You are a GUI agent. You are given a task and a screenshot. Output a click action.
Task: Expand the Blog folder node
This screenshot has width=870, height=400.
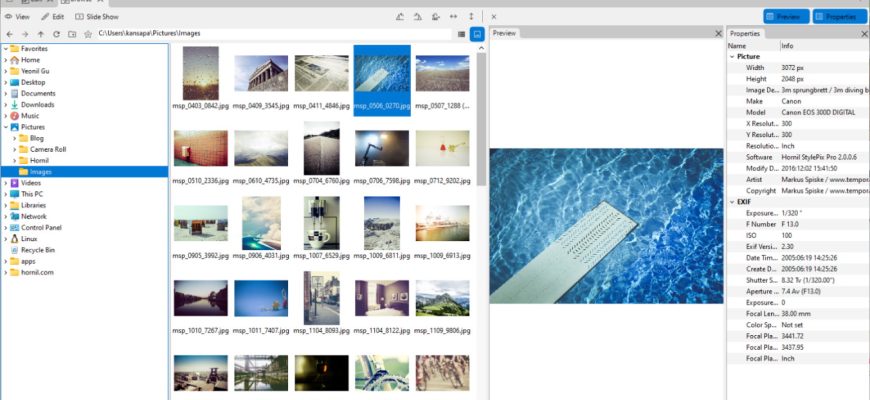click(x=14, y=138)
